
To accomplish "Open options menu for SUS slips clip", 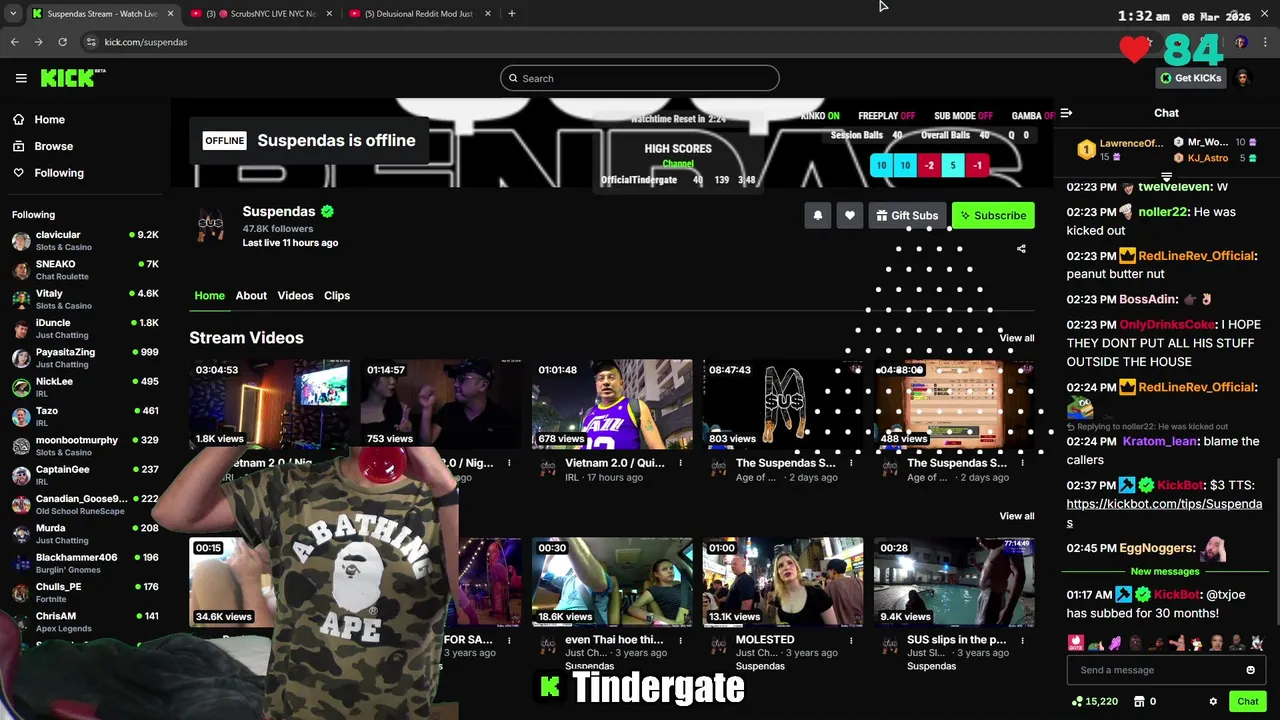I will (x=1022, y=640).
